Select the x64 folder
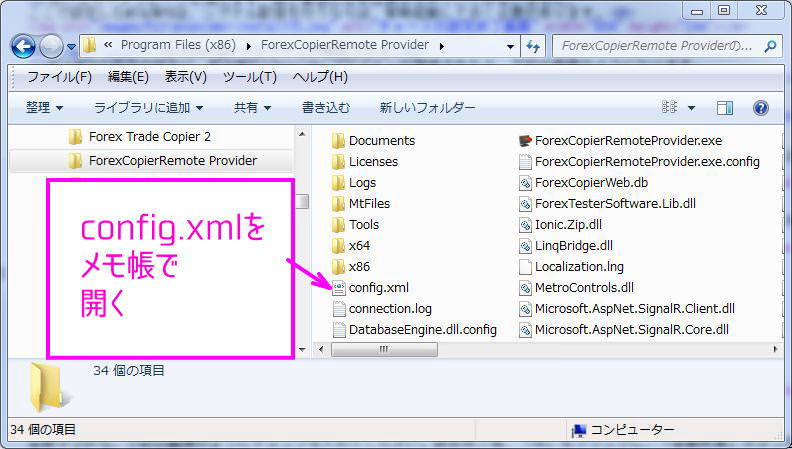The width and height of the screenshot is (792, 449). click(x=351, y=246)
